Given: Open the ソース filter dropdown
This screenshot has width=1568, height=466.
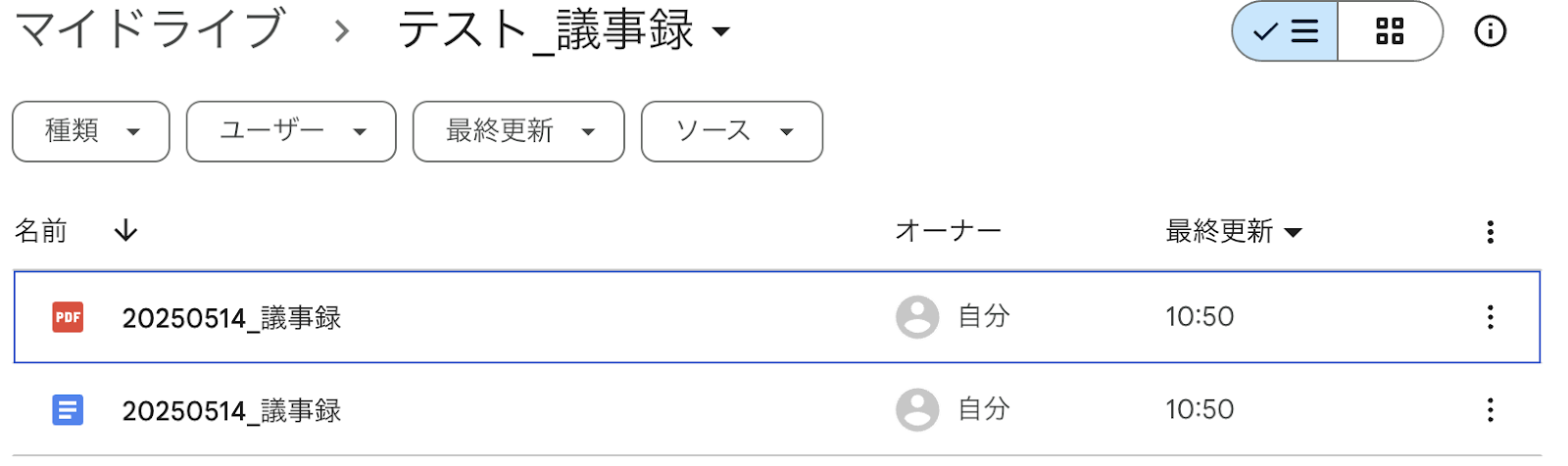Looking at the screenshot, I should pyautogui.click(x=731, y=131).
